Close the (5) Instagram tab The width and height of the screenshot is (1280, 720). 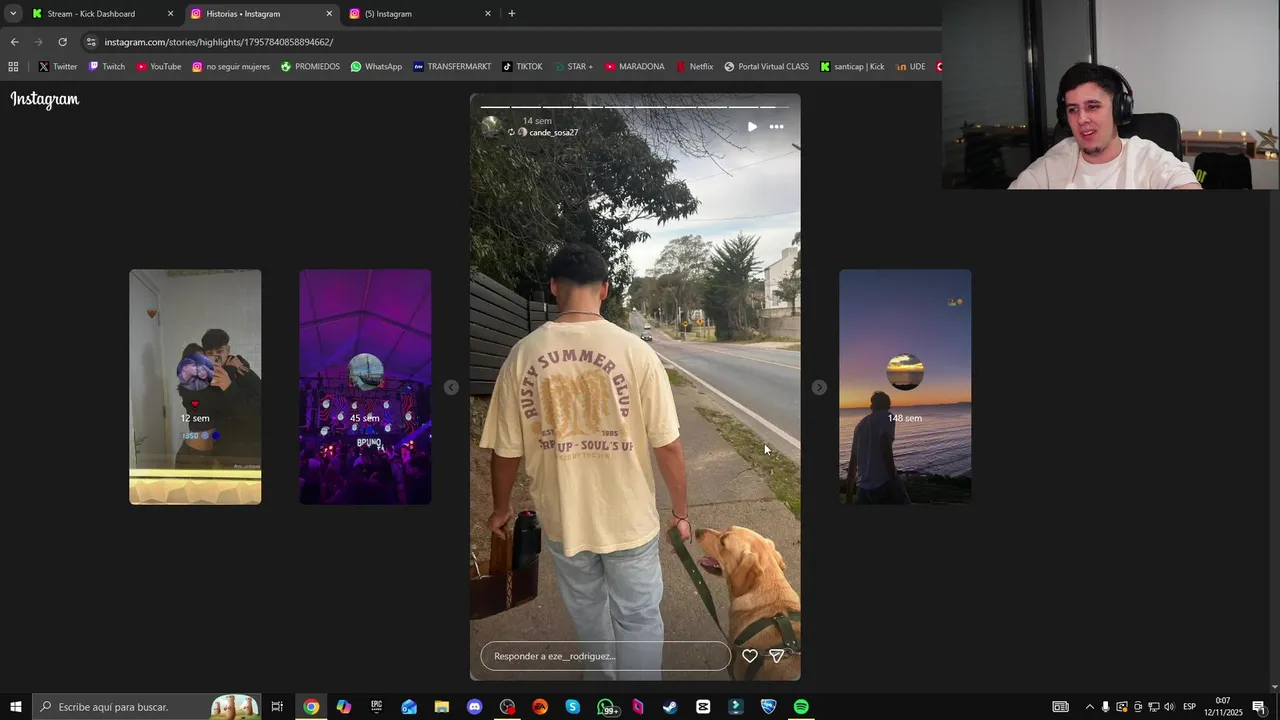coord(488,14)
